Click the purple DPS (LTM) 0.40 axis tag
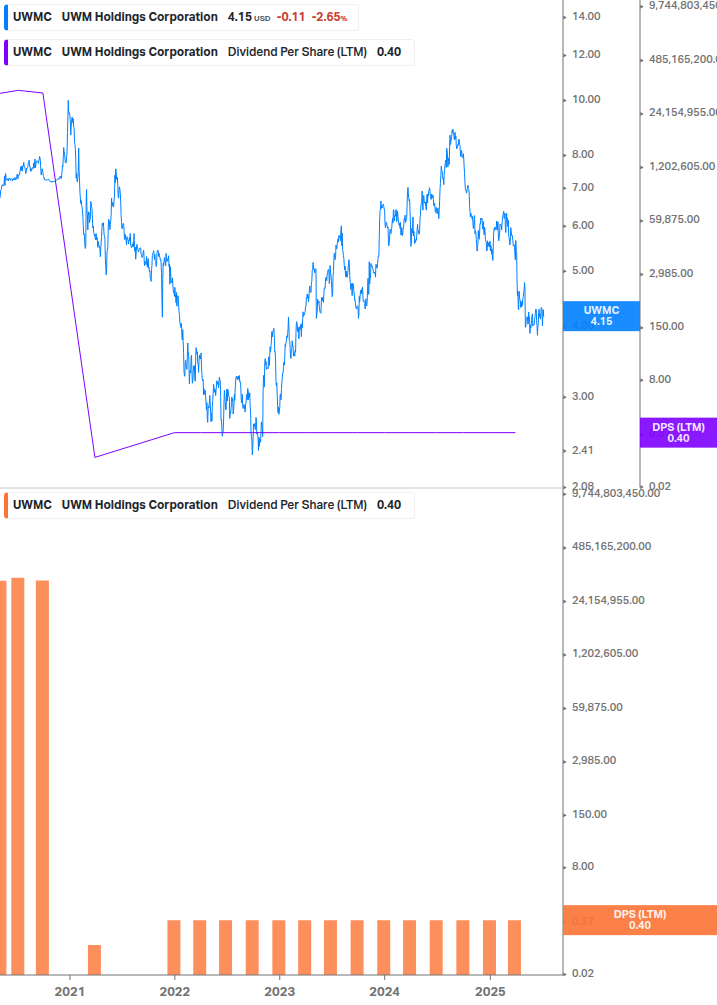717x1005 pixels. tap(678, 433)
